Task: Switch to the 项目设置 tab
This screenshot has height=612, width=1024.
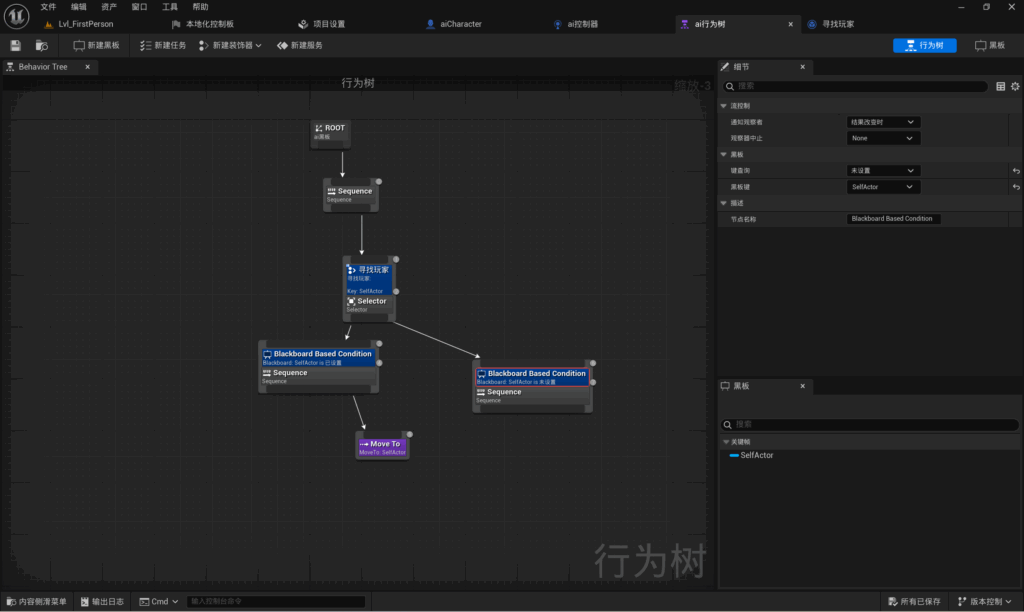Action: (328, 24)
